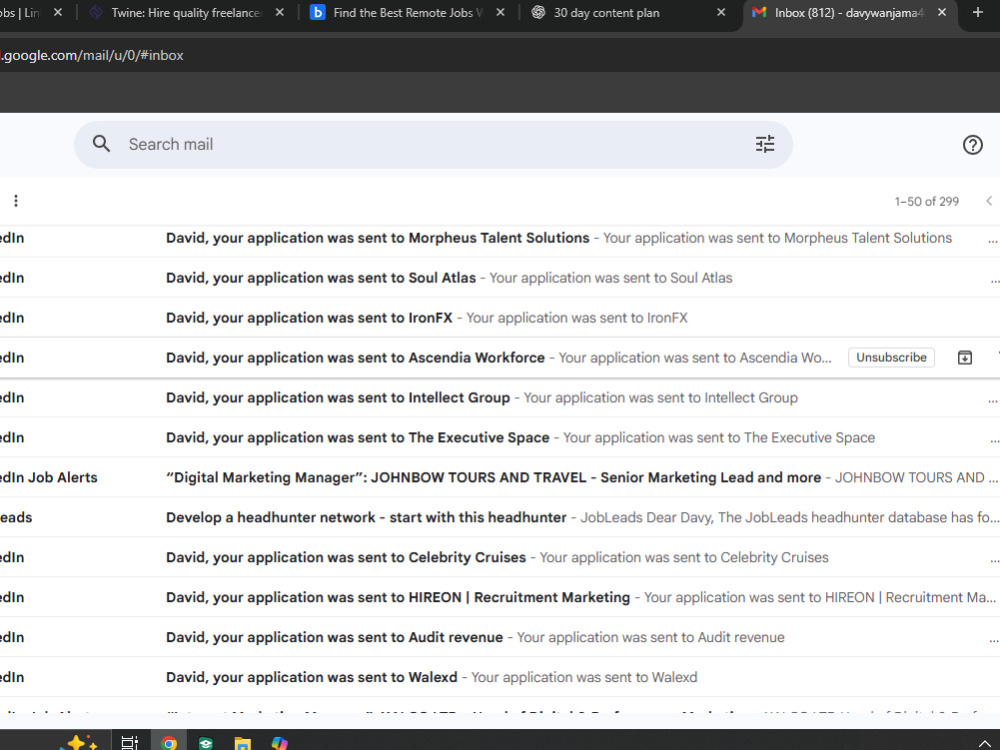
Task: Open the headhunter network JobLeads email
Action: pos(500,517)
